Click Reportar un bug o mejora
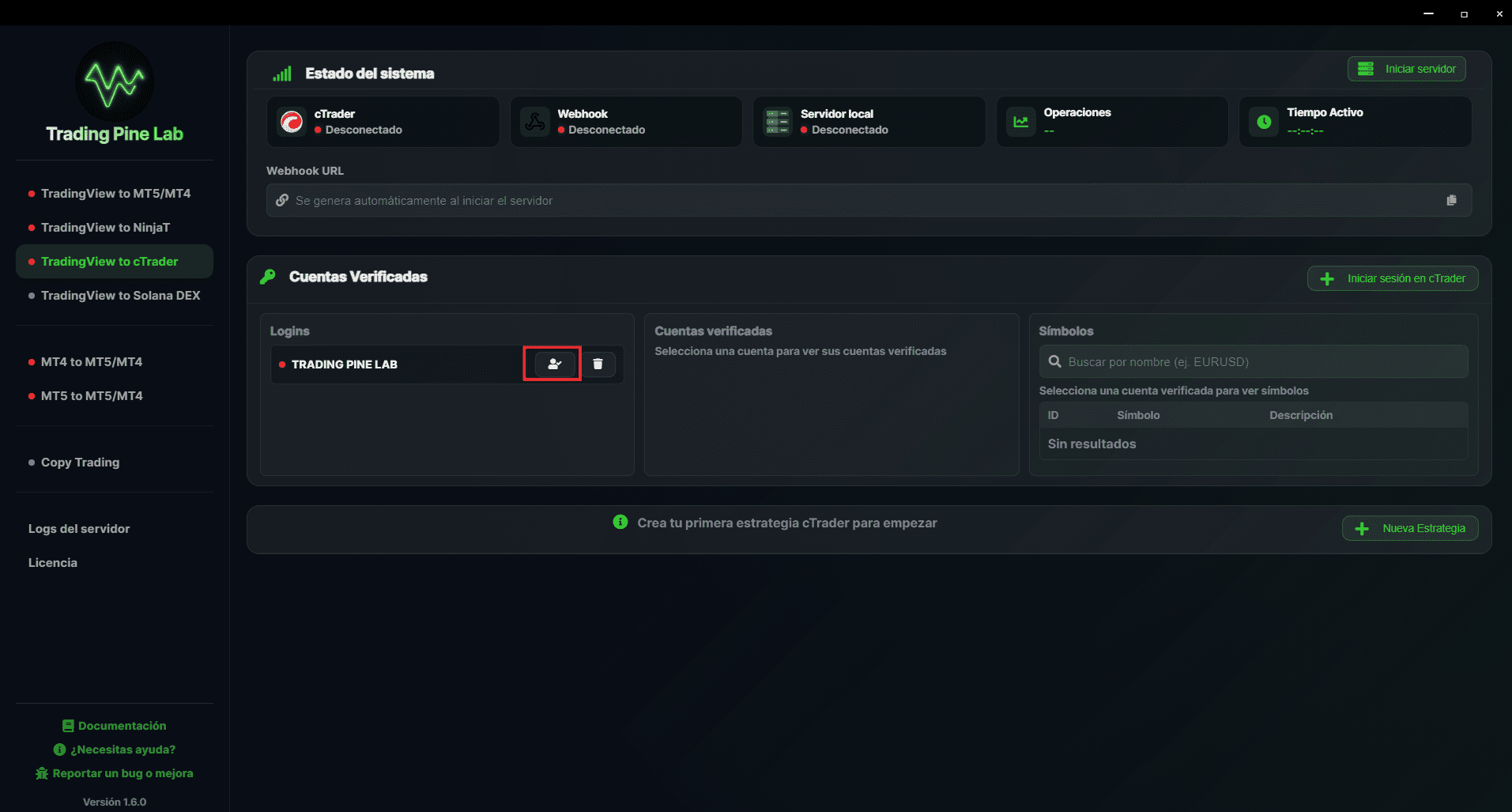1512x812 pixels. [x=114, y=772]
